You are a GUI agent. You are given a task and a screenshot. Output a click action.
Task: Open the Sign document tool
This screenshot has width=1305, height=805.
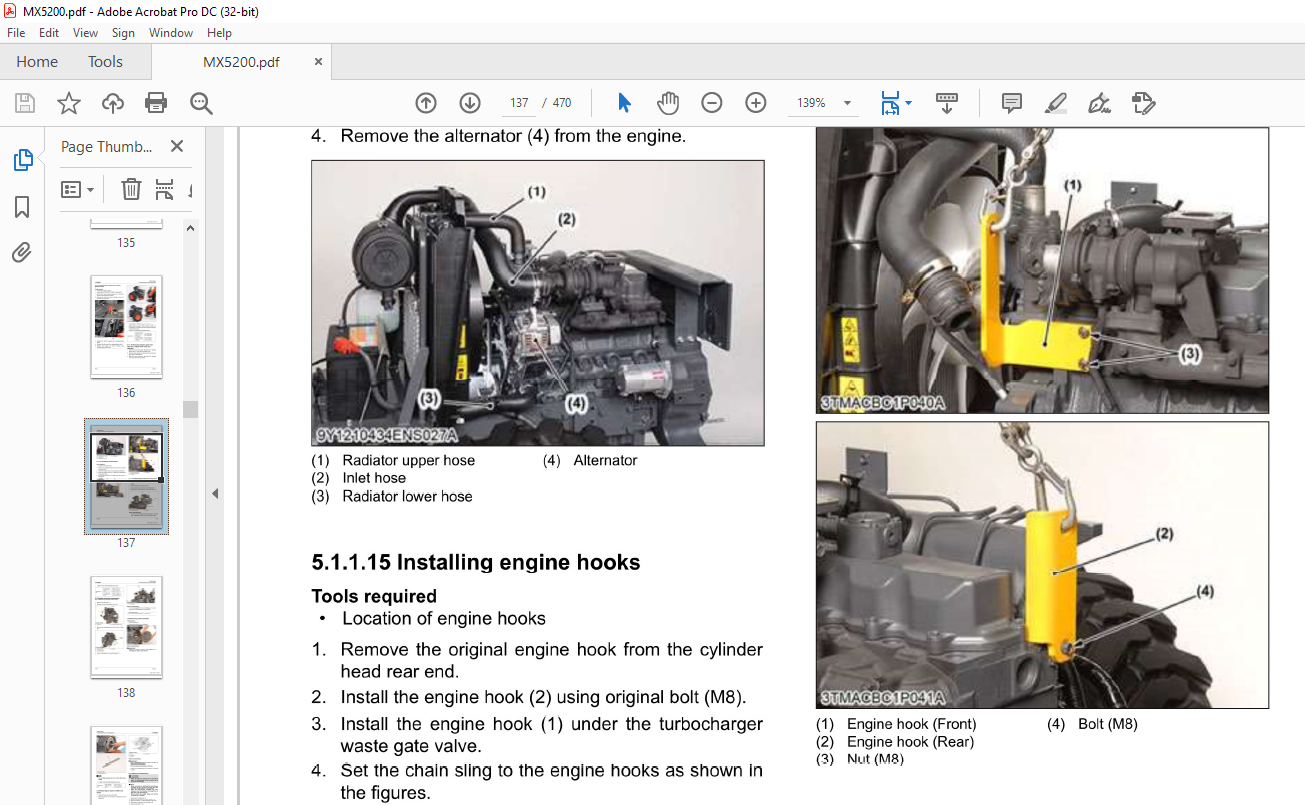1099,103
